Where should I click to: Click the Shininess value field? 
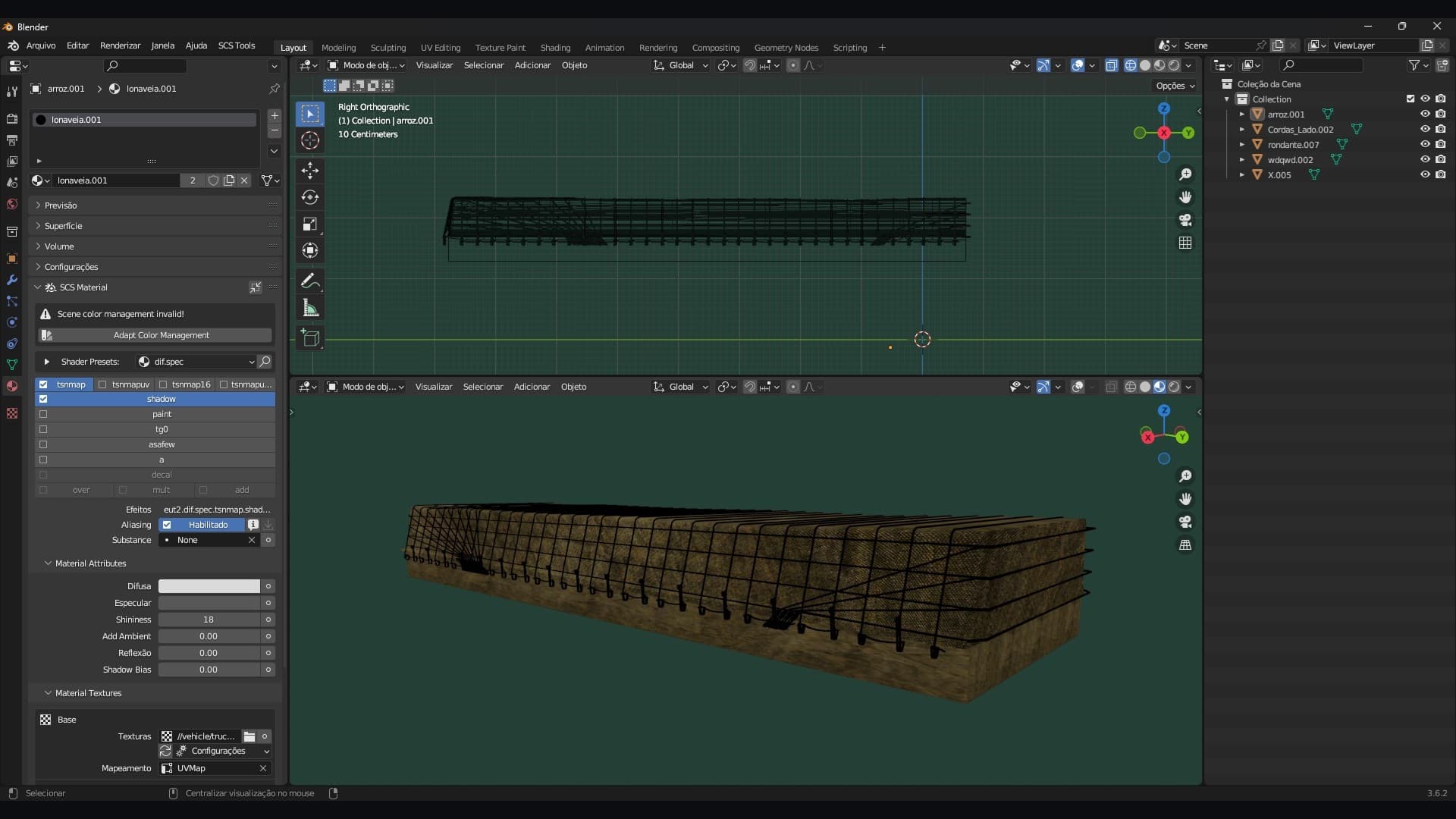click(x=209, y=620)
